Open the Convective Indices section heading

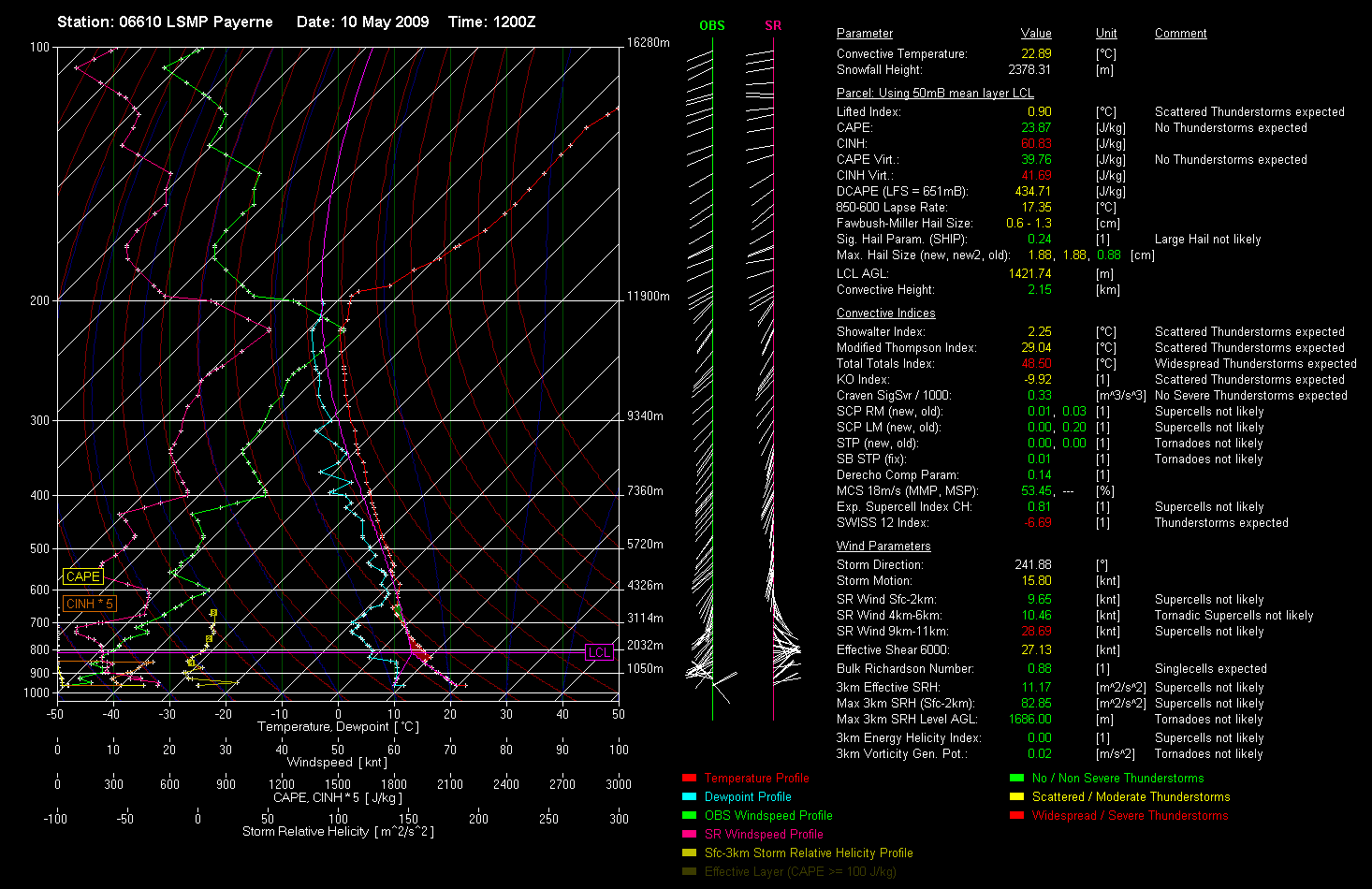click(x=885, y=313)
